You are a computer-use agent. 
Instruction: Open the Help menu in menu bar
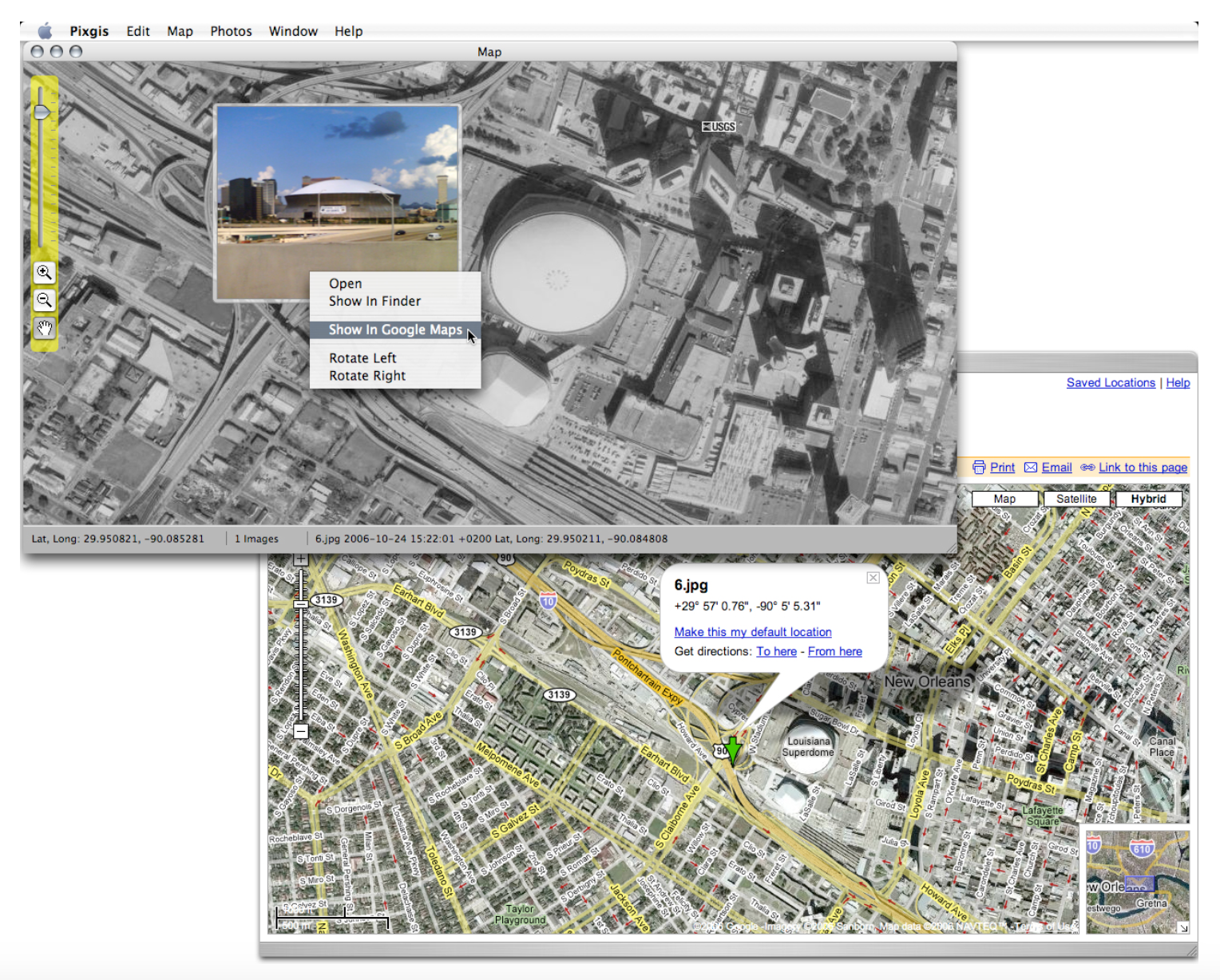point(348,31)
